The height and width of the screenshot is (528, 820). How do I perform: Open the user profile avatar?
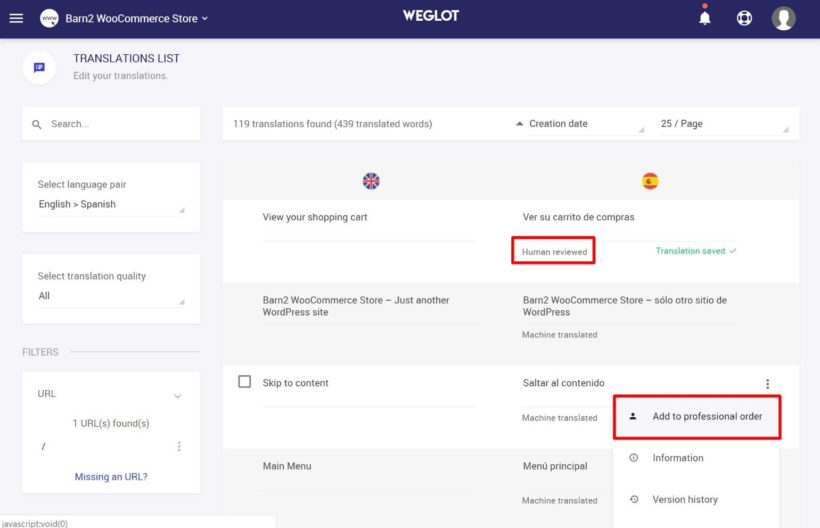tap(784, 18)
